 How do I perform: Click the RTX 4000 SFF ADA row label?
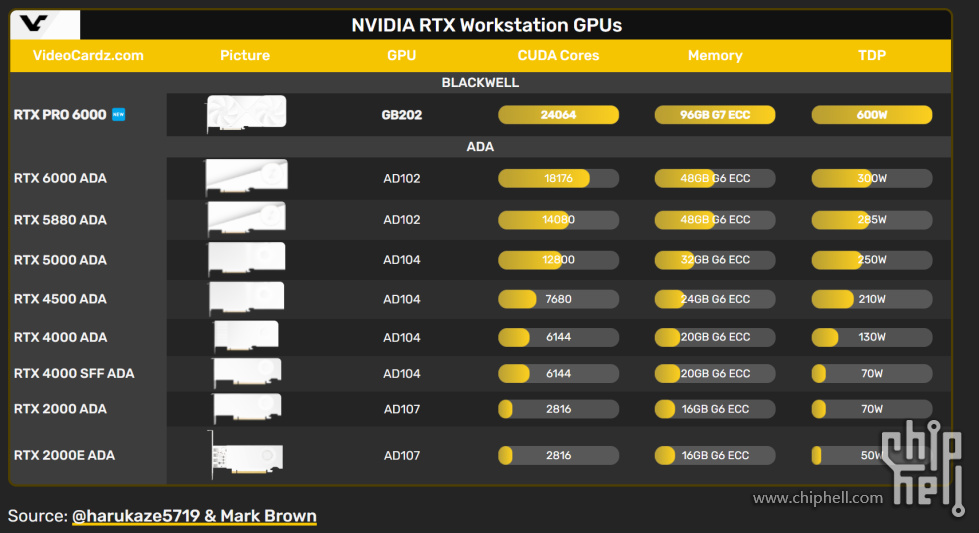click(74, 373)
